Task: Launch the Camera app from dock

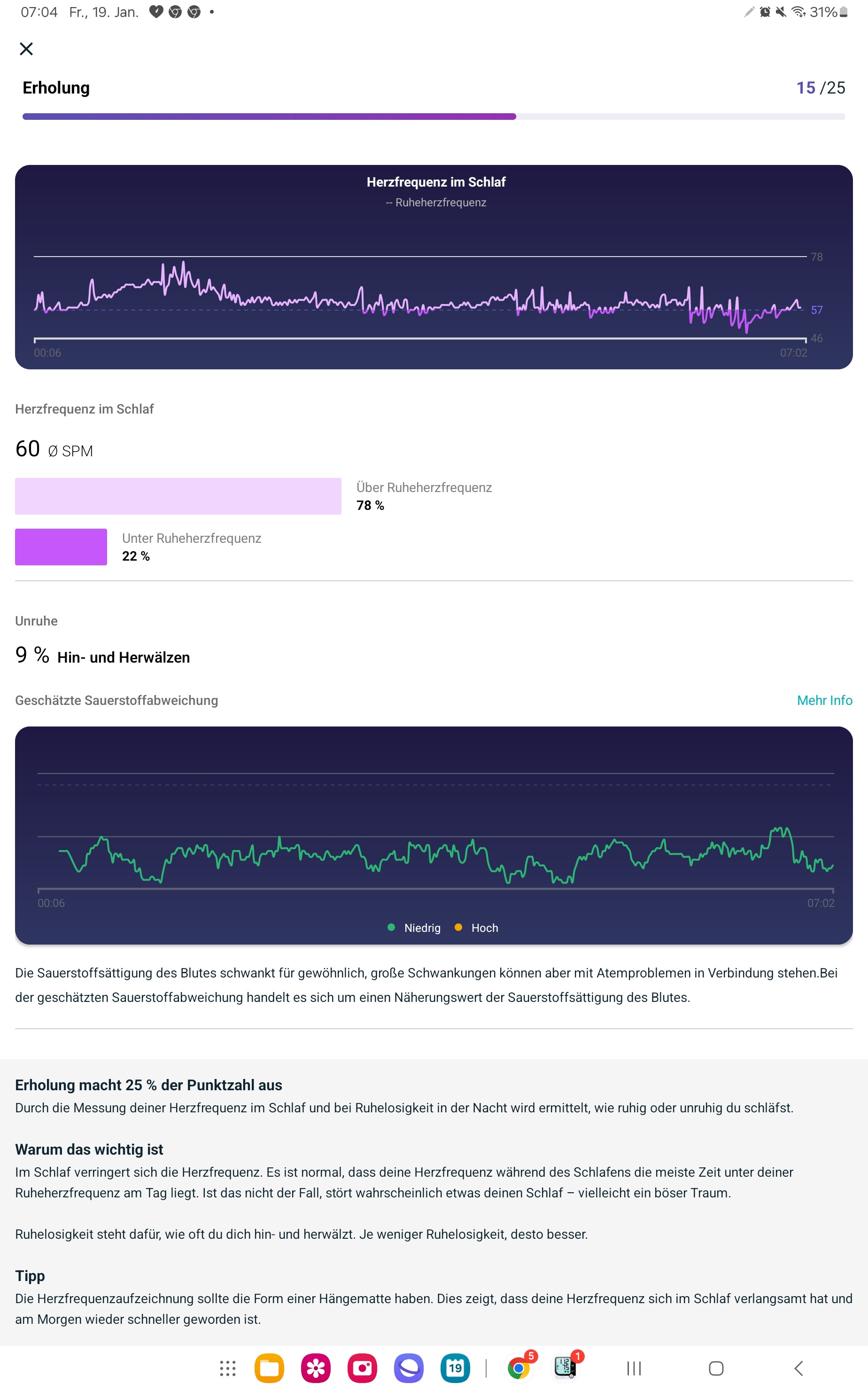Action: click(x=362, y=1368)
